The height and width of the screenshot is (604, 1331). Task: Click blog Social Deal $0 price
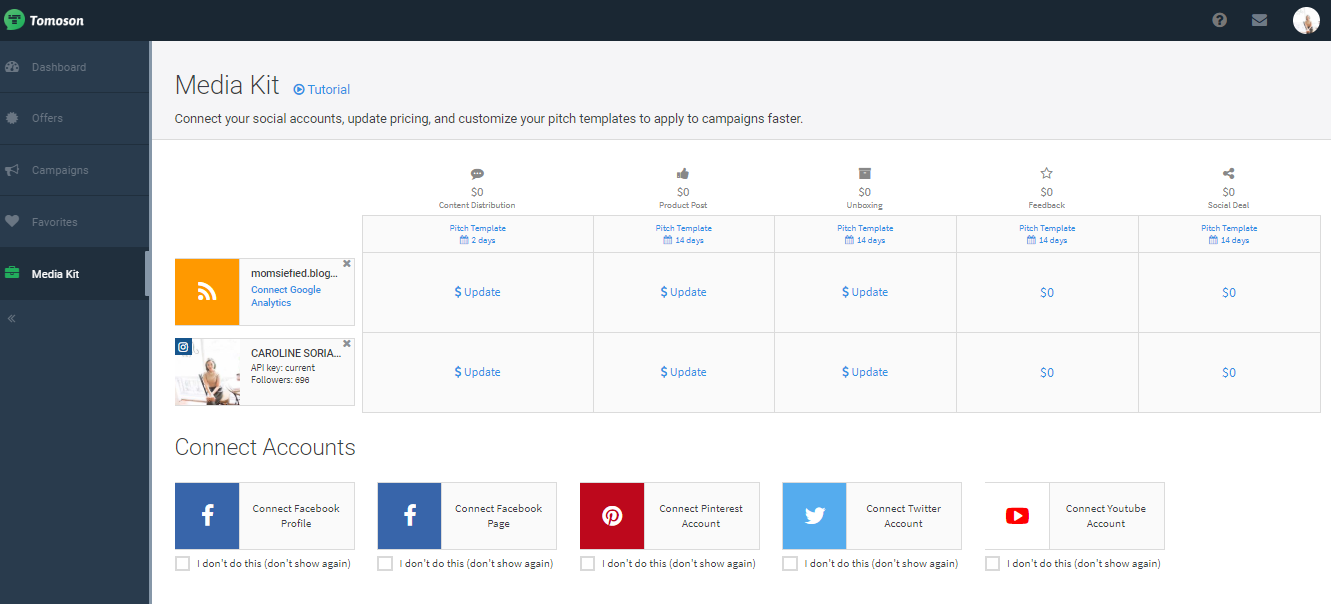pos(1229,292)
